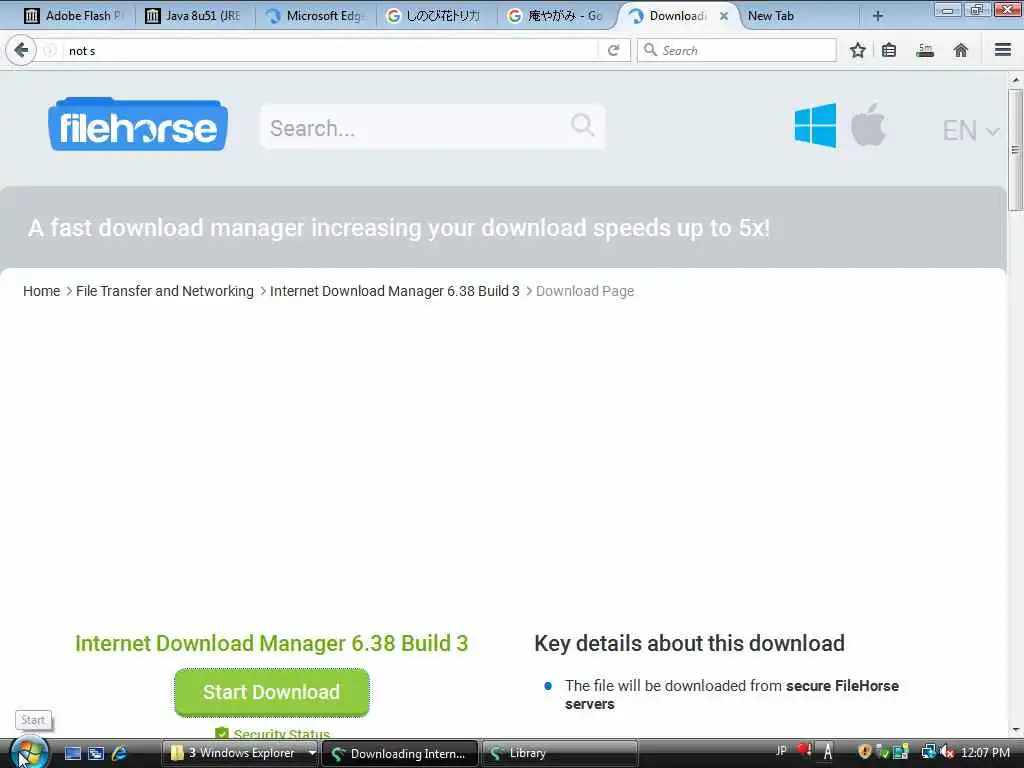
Task: Open a new tab with the plus button
Action: 878,16
